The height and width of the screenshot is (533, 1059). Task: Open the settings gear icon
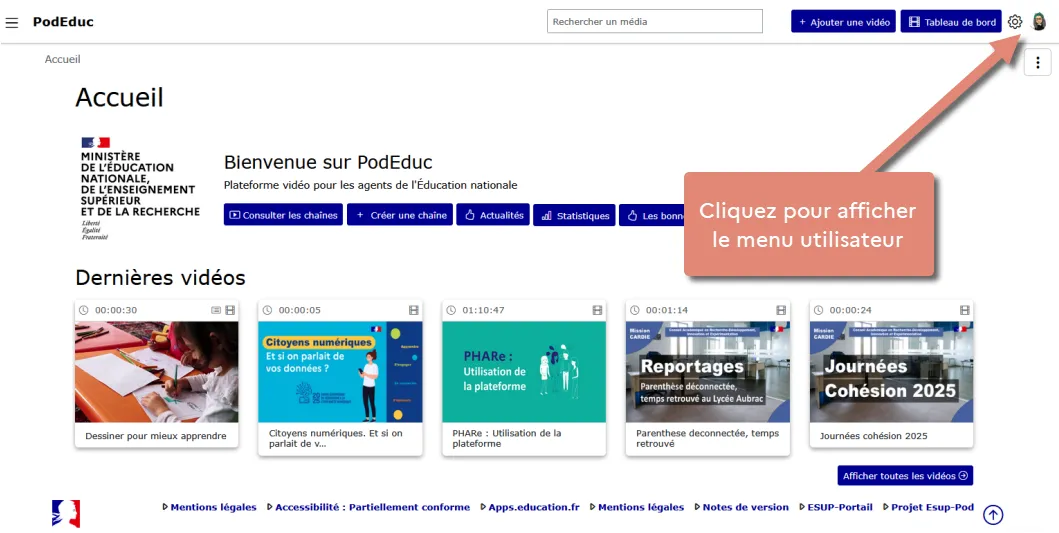1014,22
